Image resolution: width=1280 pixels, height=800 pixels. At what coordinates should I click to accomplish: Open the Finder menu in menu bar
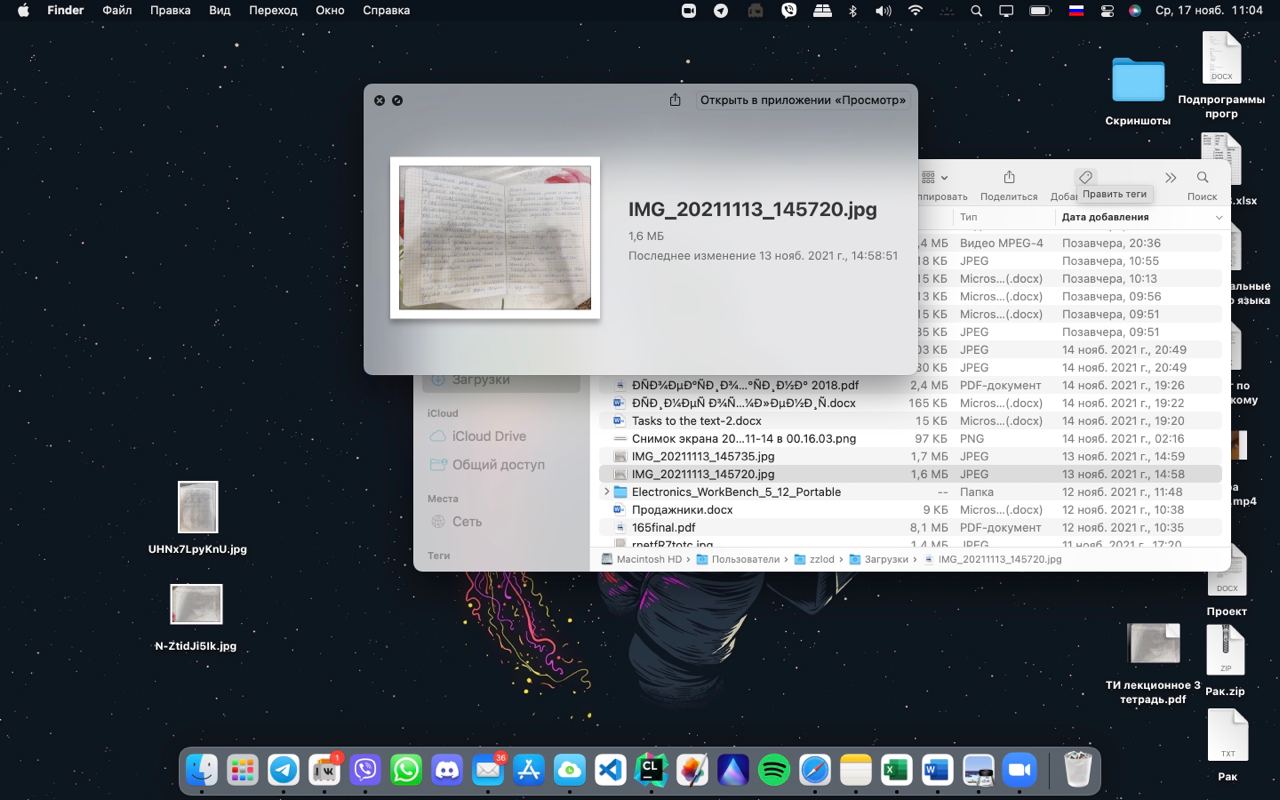[x=66, y=10]
